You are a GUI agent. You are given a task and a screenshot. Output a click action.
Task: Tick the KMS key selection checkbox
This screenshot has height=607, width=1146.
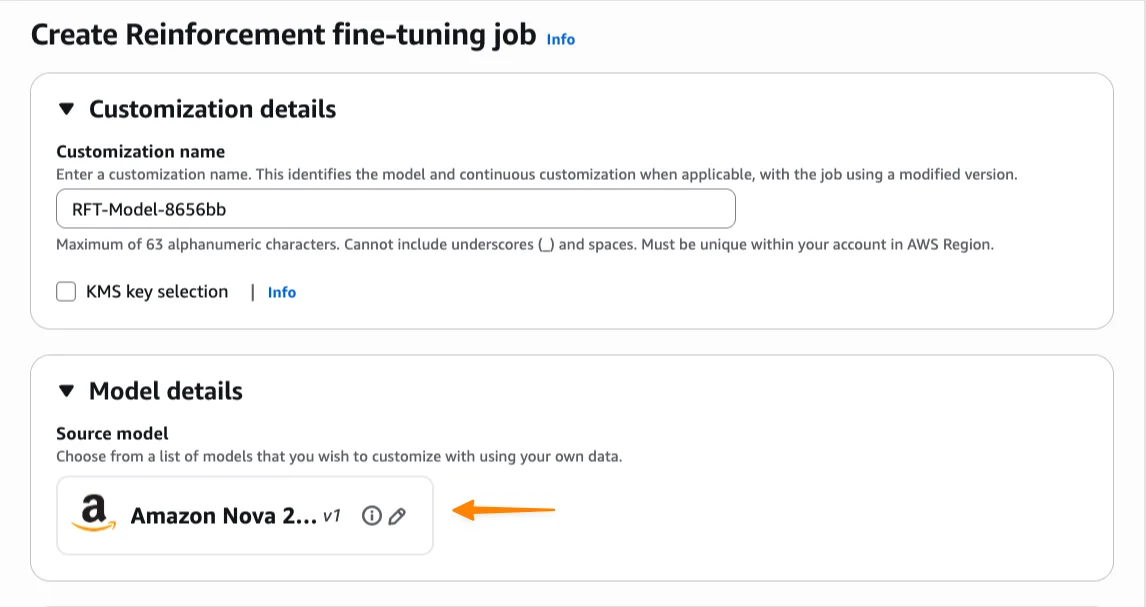[x=67, y=292]
